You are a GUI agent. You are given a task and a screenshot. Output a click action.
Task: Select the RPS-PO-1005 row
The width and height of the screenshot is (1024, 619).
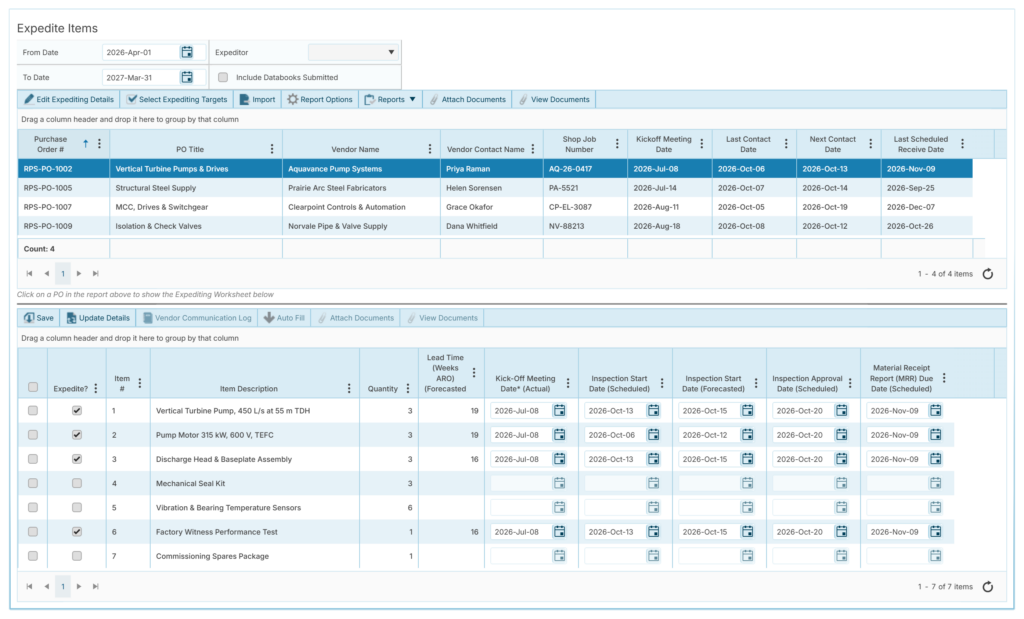point(495,188)
